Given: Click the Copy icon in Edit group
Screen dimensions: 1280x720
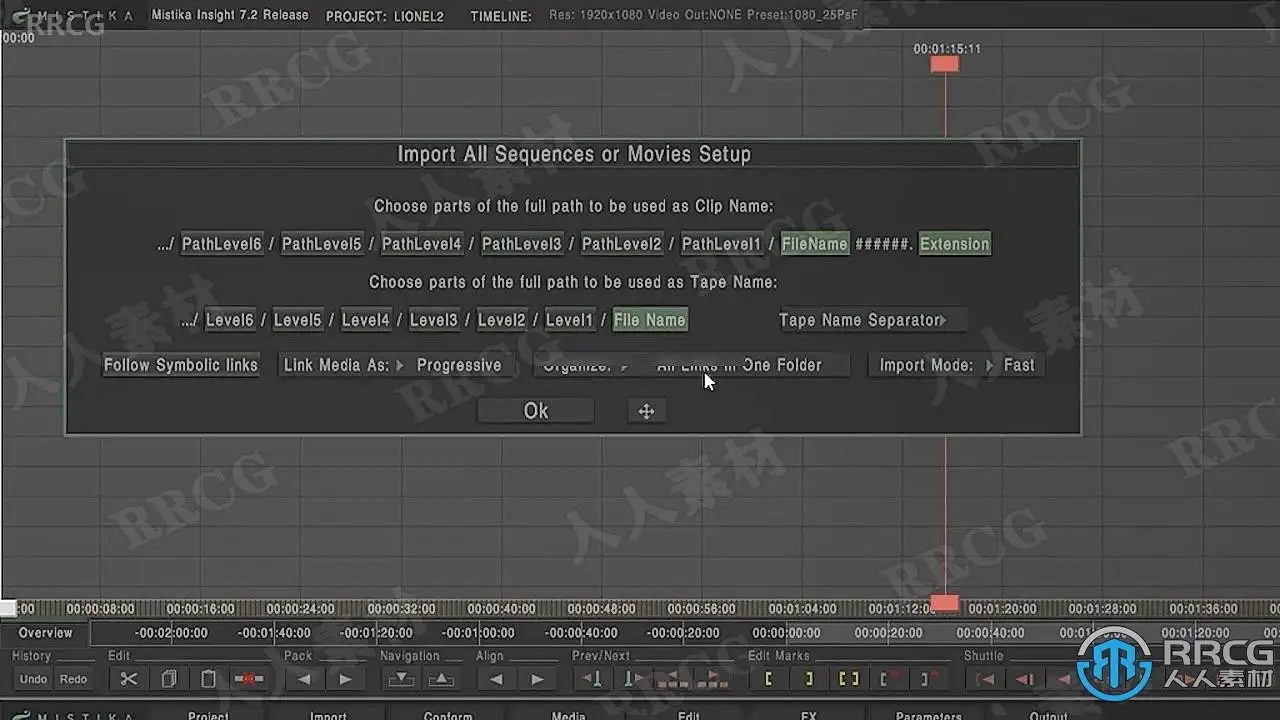Looking at the screenshot, I should tap(169, 679).
